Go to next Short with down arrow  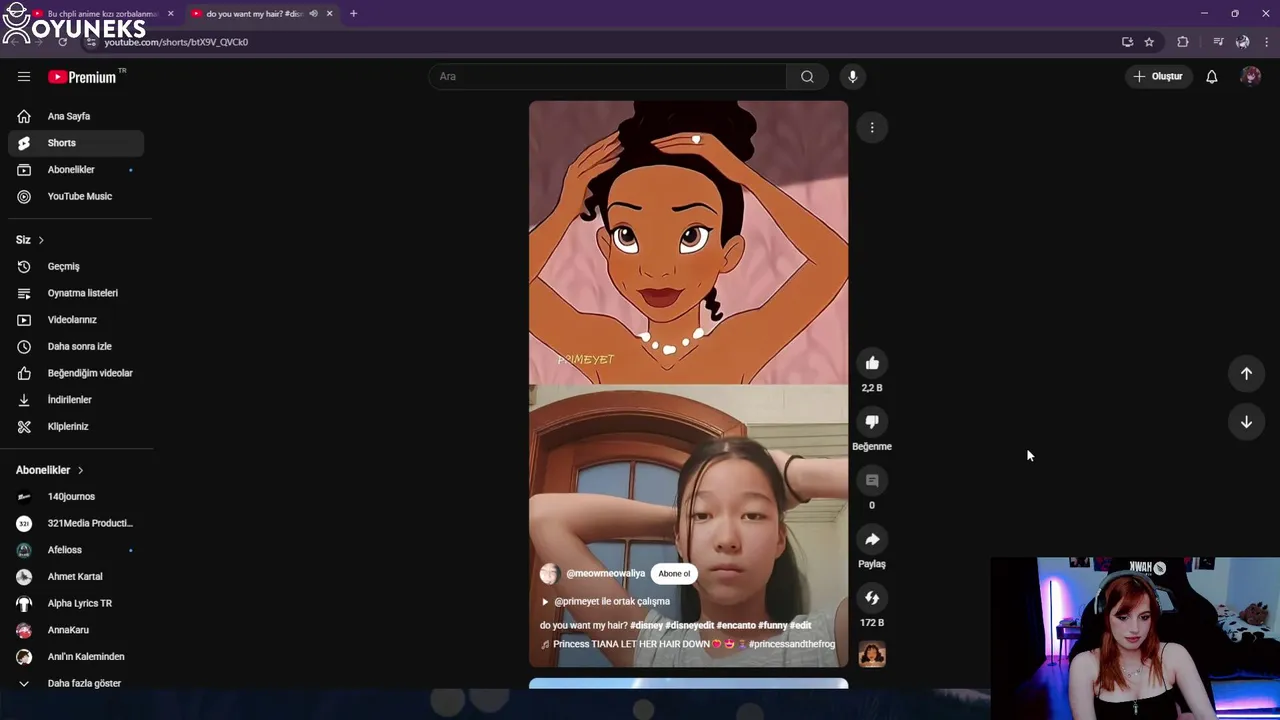coord(1246,422)
